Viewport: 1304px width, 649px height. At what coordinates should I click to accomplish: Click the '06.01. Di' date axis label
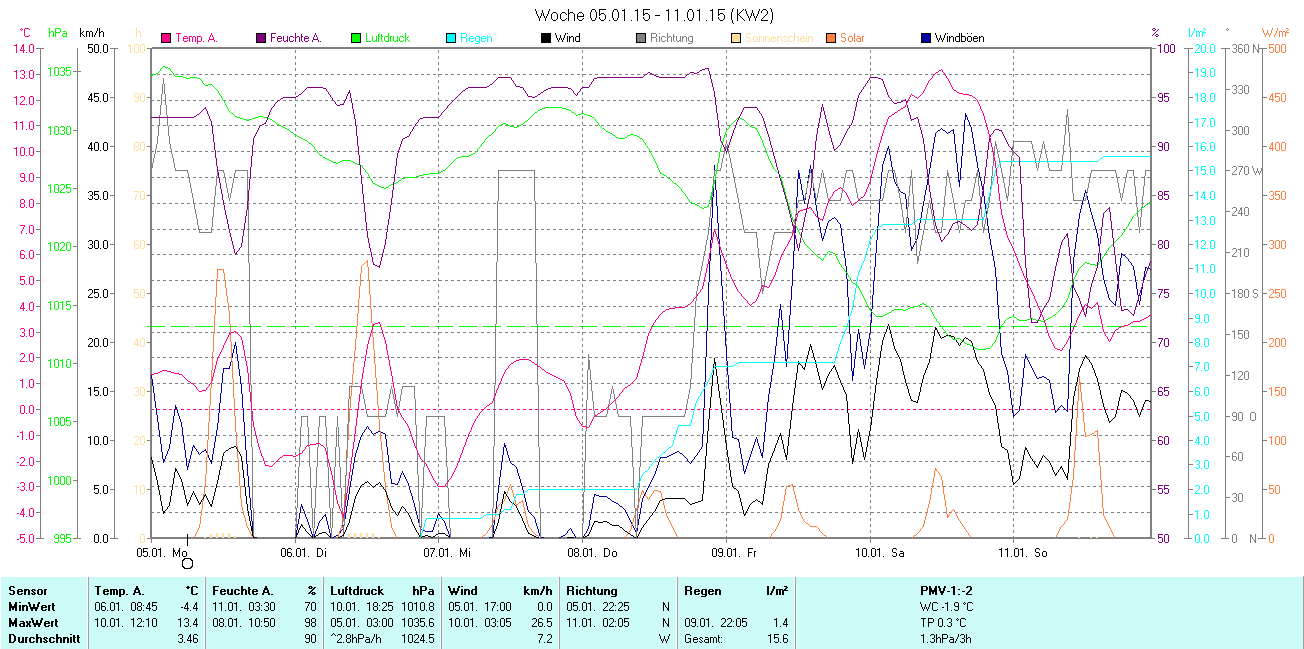tap(305, 551)
